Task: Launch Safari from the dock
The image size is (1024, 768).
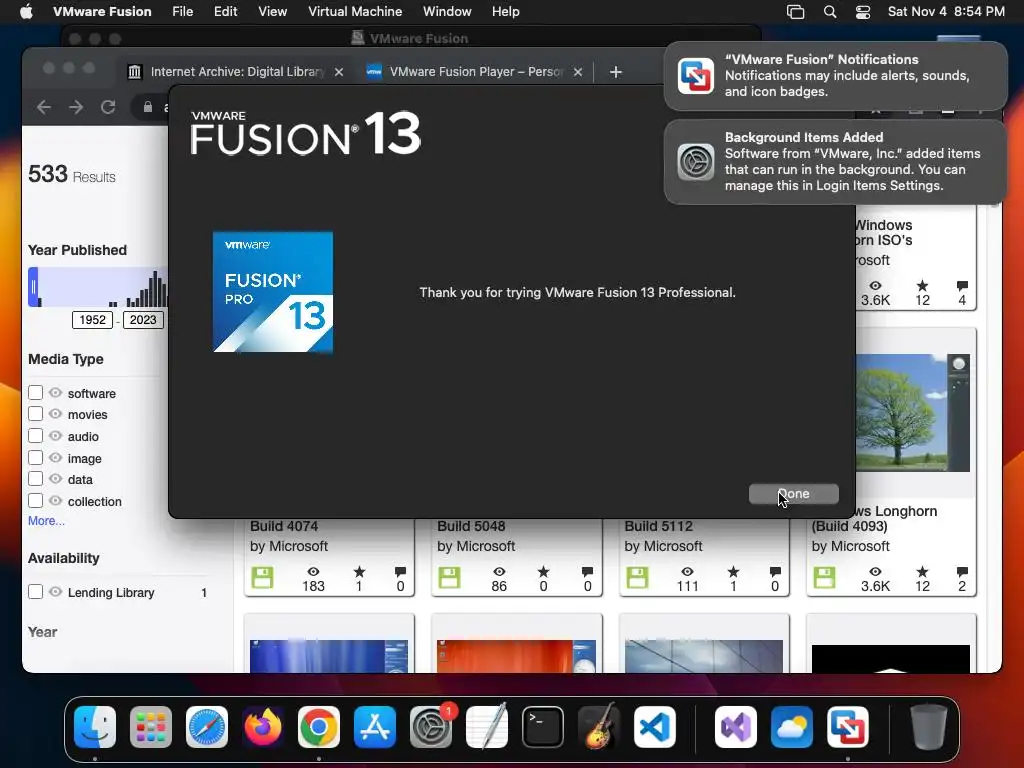Action: [207, 726]
